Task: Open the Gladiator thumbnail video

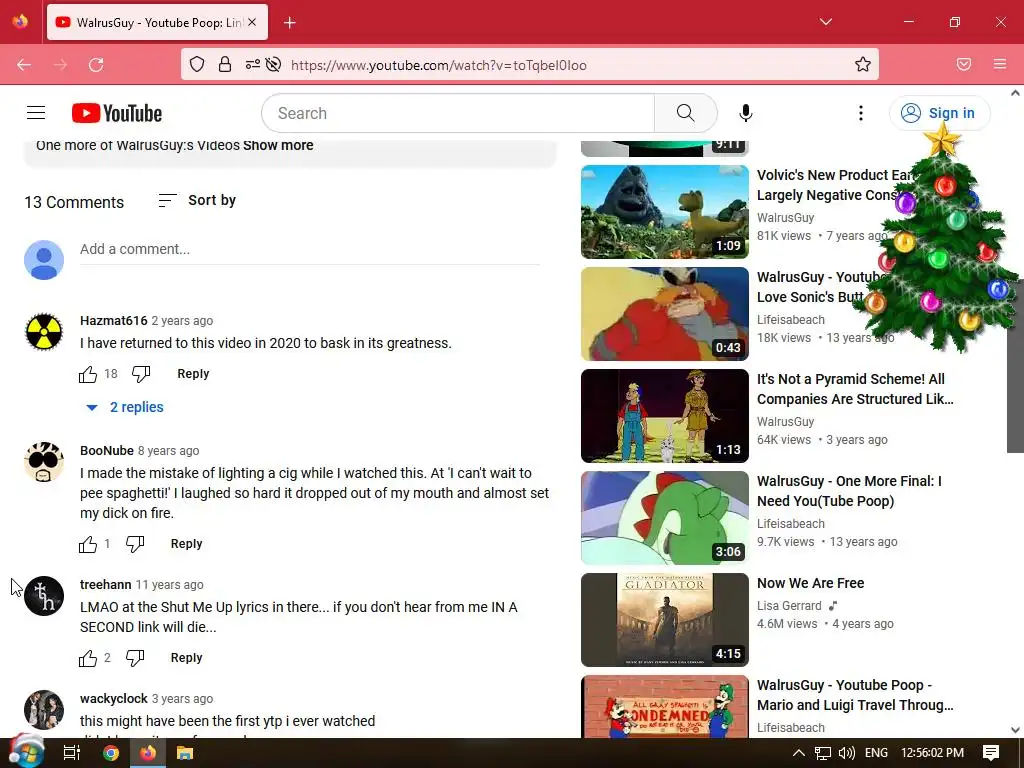Action: 665,620
